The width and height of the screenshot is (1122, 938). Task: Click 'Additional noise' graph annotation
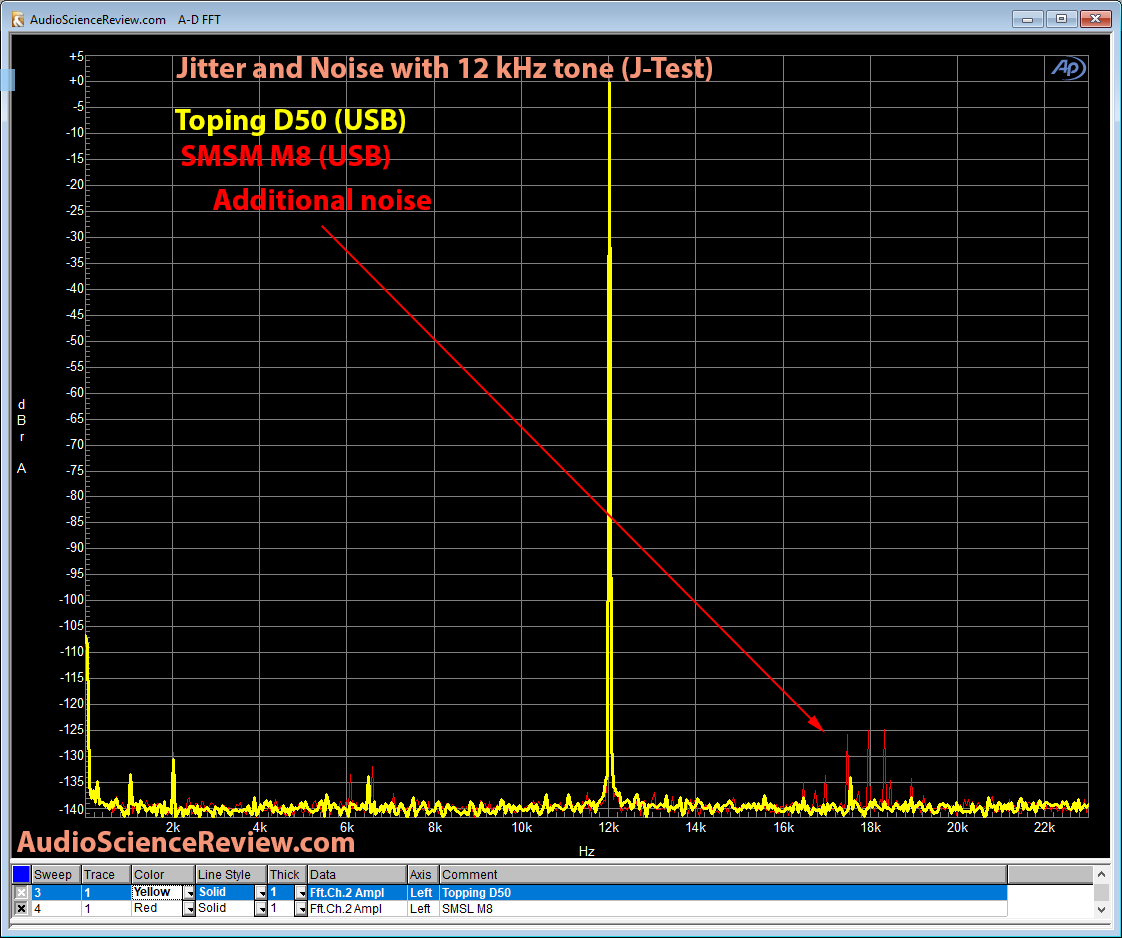pos(322,200)
